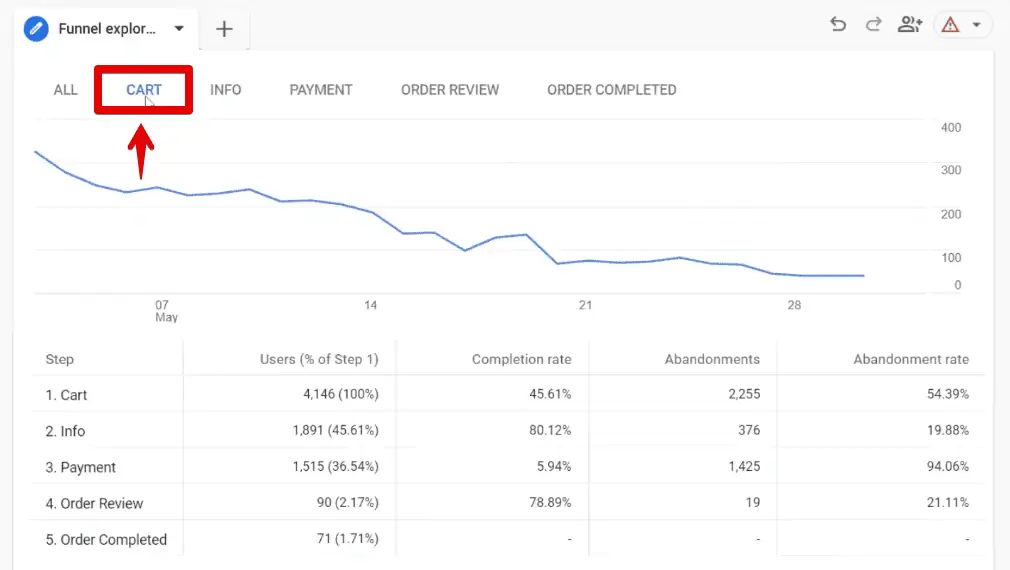Screen dimensions: 1010x570
Task: Click the 78.89% completion rate value
Action: pyautogui.click(x=550, y=502)
